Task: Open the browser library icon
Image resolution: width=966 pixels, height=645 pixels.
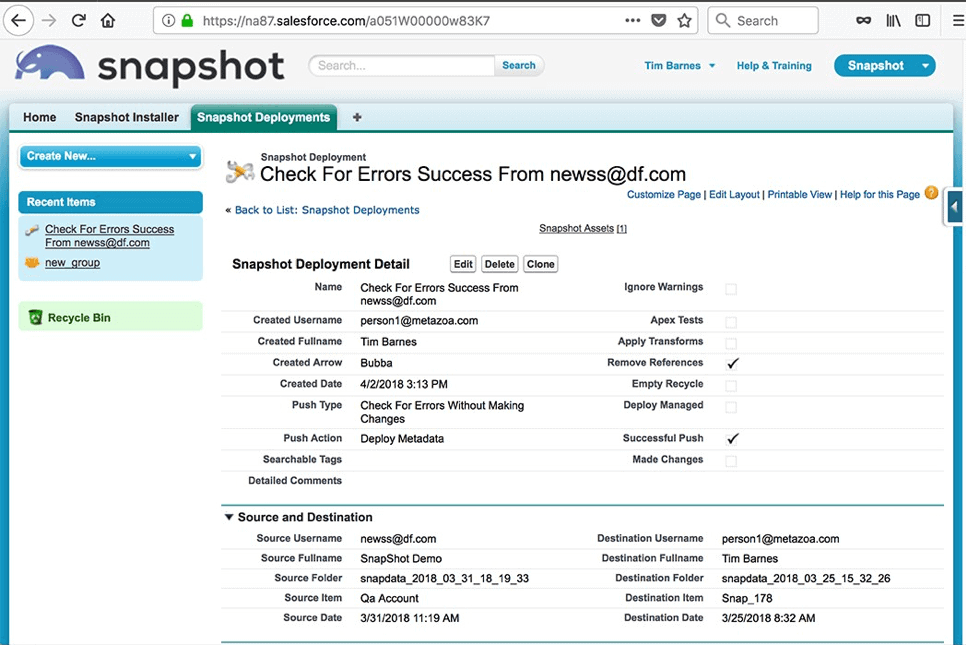Action: [x=893, y=21]
